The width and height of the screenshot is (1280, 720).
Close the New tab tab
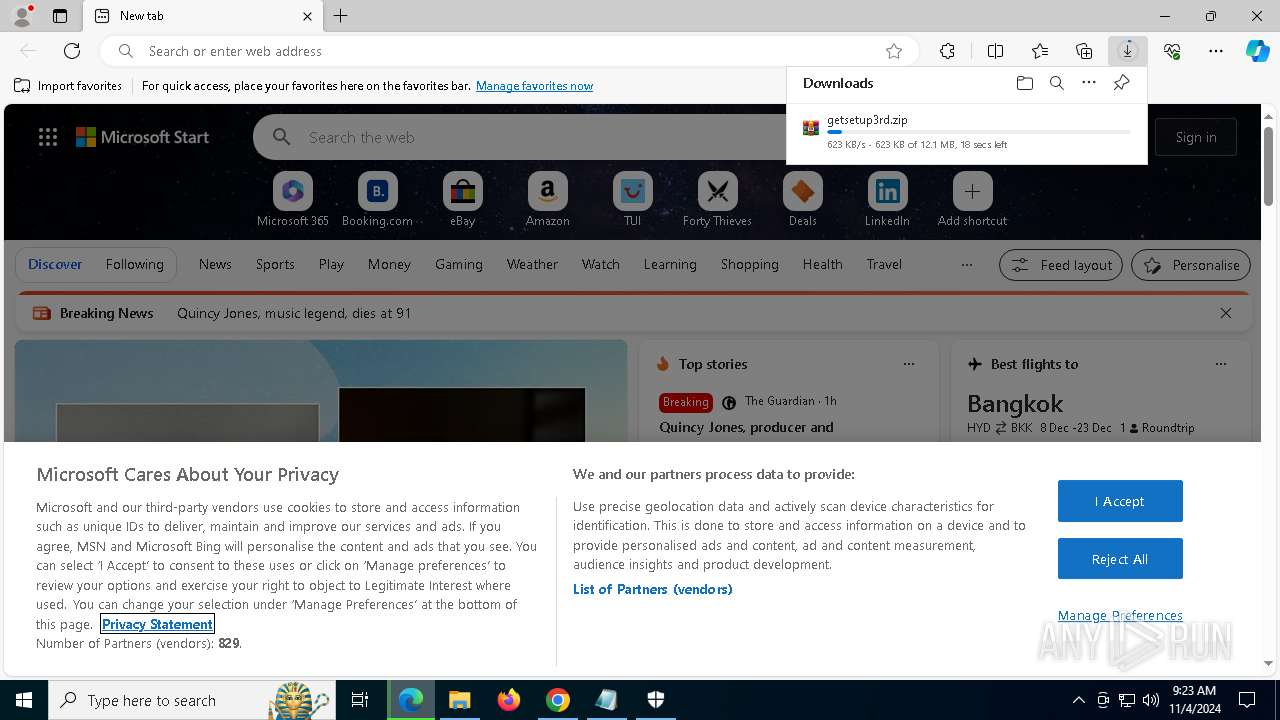(x=307, y=16)
